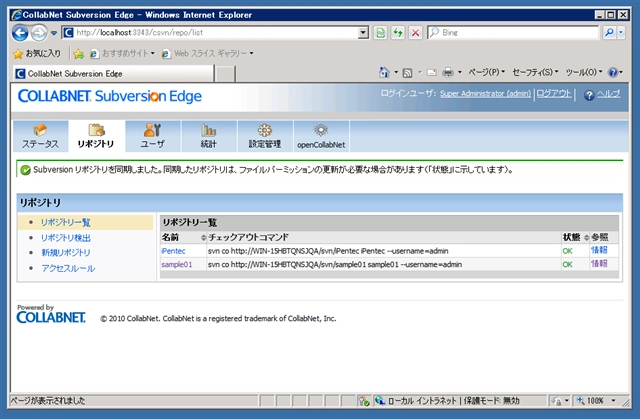Select the リポジトリ repository tab
640x419 pixels.
point(96,136)
